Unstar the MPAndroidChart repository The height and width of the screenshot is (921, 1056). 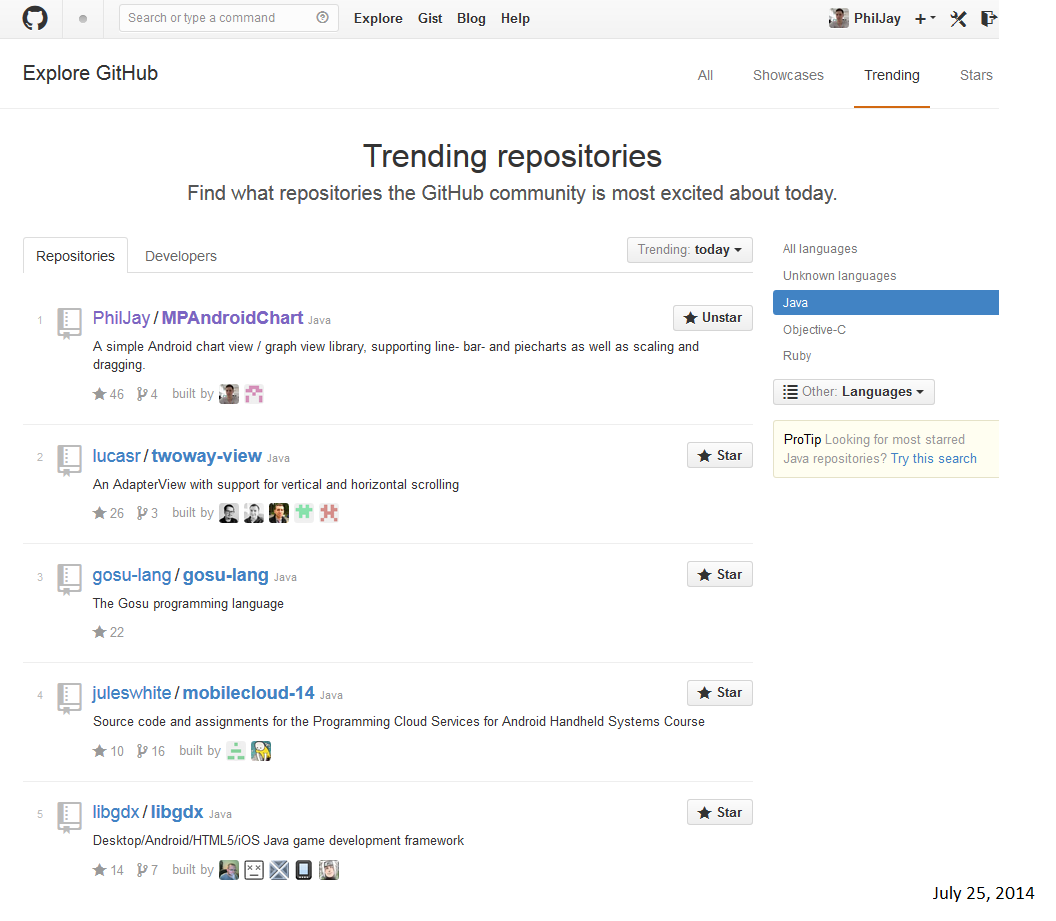(x=712, y=318)
